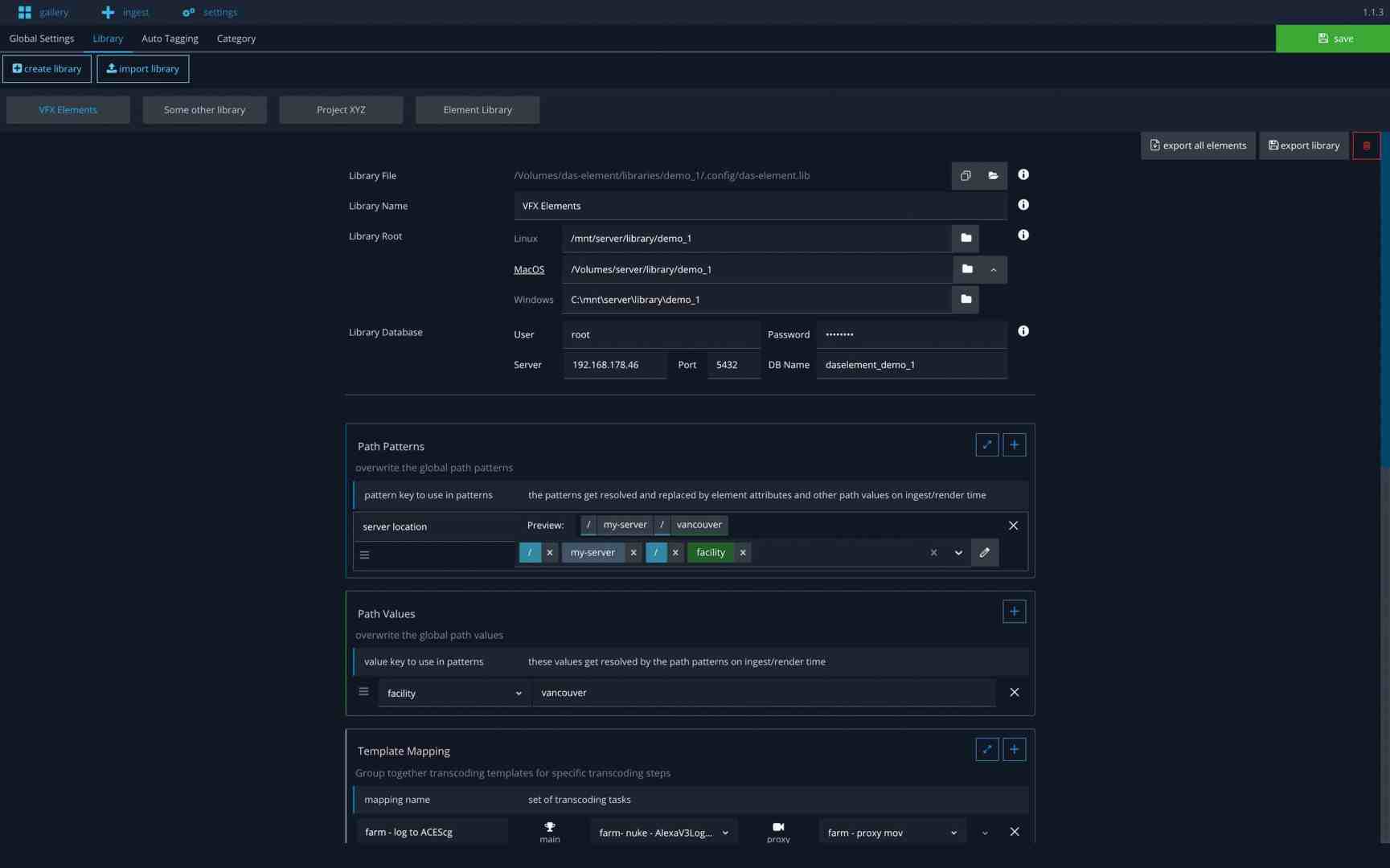
Task: Go to ingest using the plus icon
Action: click(x=109, y=11)
